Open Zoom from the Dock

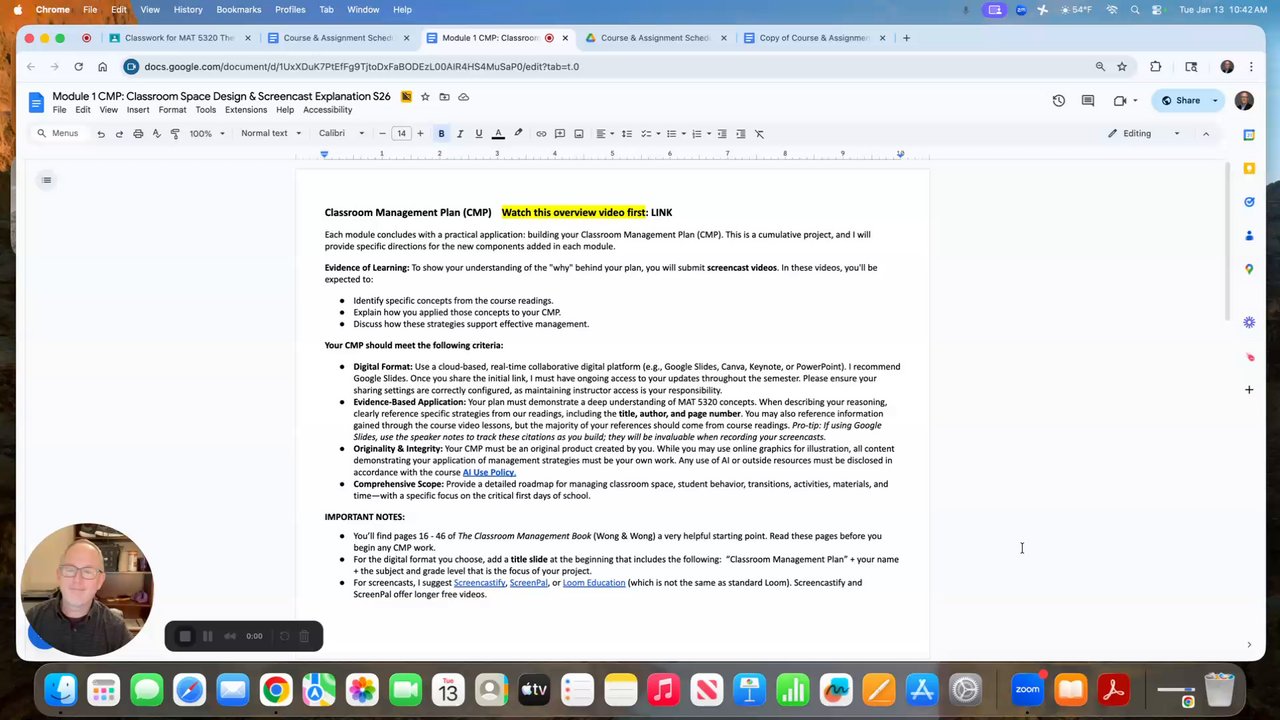(1027, 689)
